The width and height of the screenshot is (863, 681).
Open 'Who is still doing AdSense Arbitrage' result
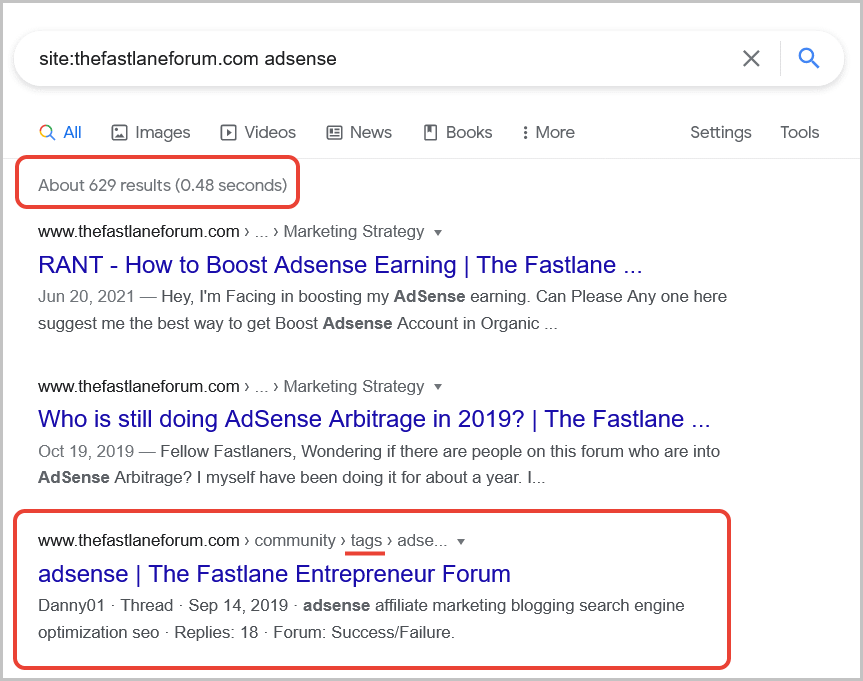(374, 420)
